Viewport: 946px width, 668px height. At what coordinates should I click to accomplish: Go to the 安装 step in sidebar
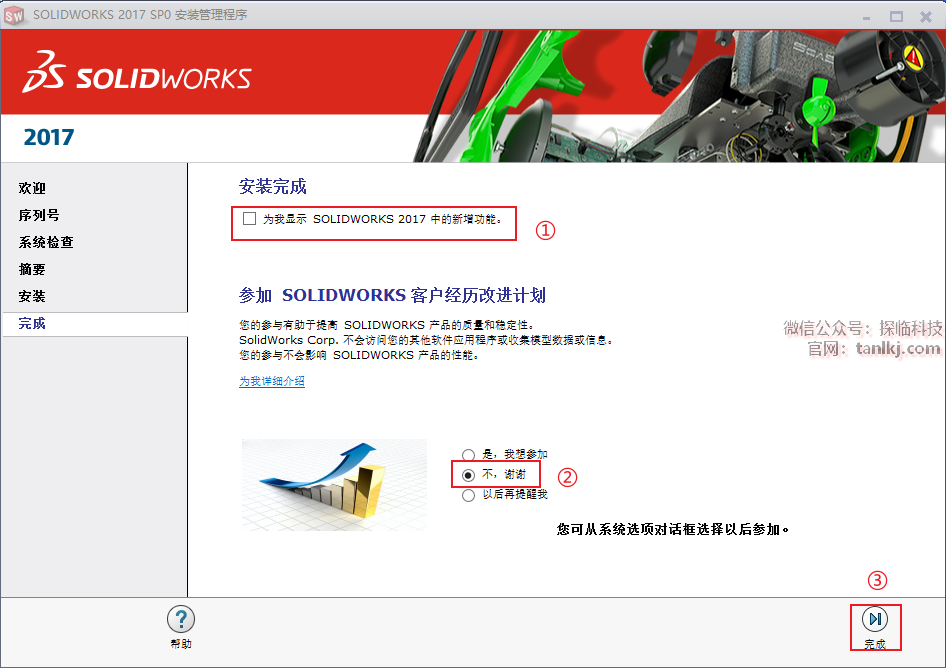coord(32,296)
